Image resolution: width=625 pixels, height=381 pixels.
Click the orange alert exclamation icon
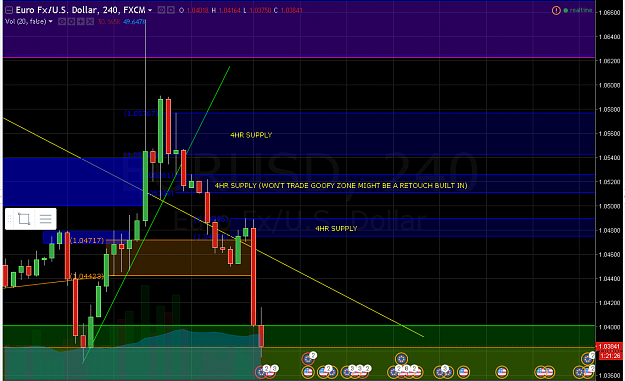click(x=556, y=10)
